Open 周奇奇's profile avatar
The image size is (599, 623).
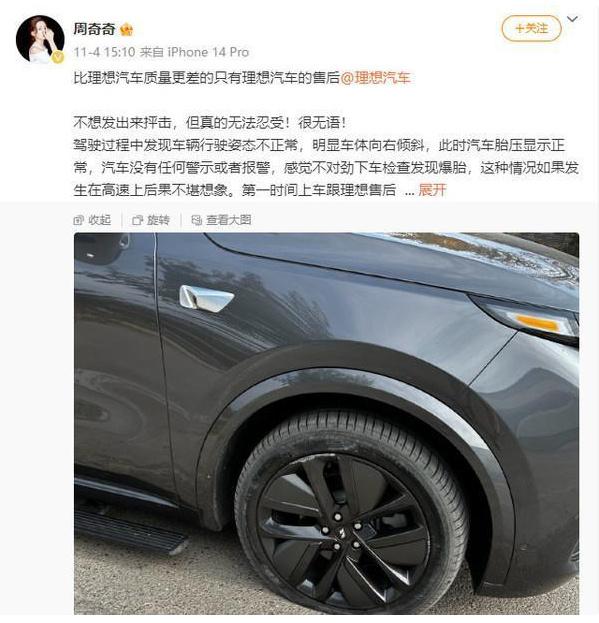pyautogui.click(x=40, y=39)
